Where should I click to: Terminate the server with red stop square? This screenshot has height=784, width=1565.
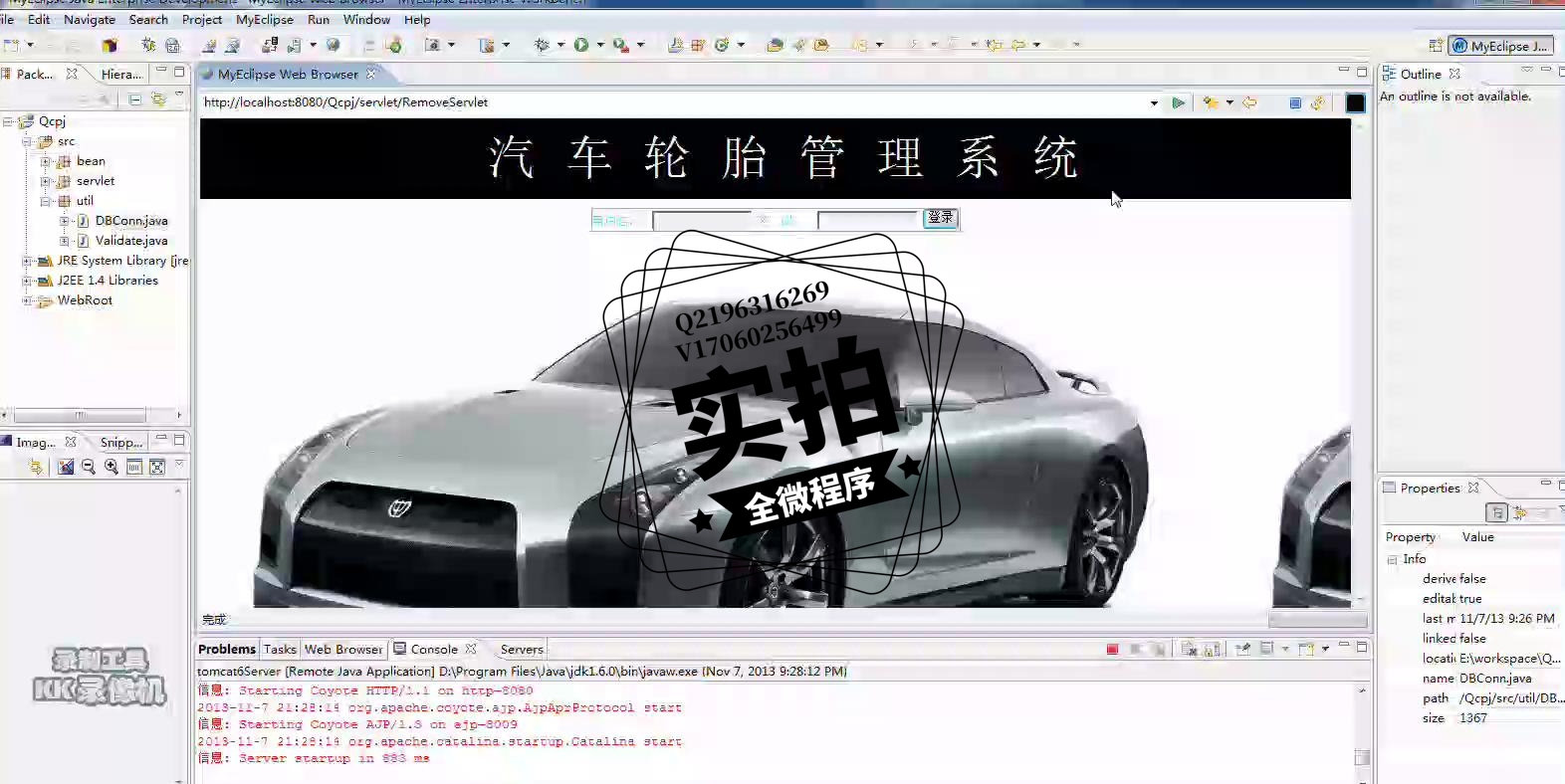point(1112,649)
